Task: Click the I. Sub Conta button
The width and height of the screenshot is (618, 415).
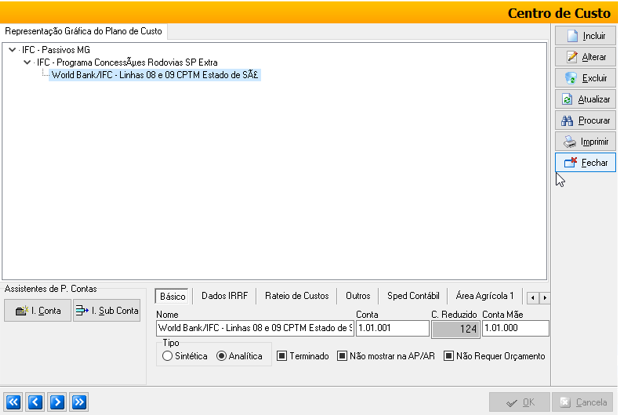Action: point(106,311)
